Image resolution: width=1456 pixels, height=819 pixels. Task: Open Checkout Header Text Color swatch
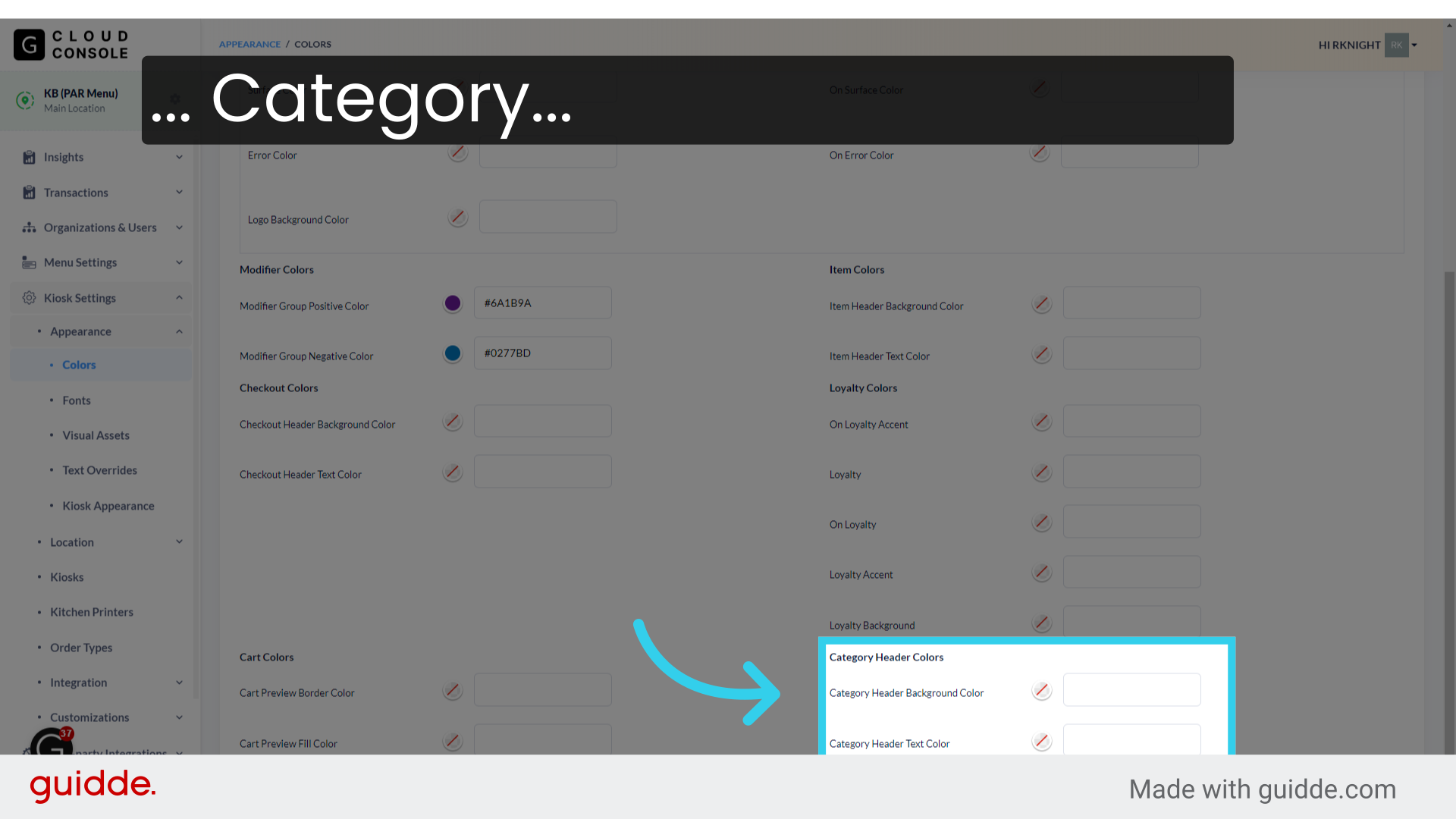pyautogui.click(x=453, y=472)
